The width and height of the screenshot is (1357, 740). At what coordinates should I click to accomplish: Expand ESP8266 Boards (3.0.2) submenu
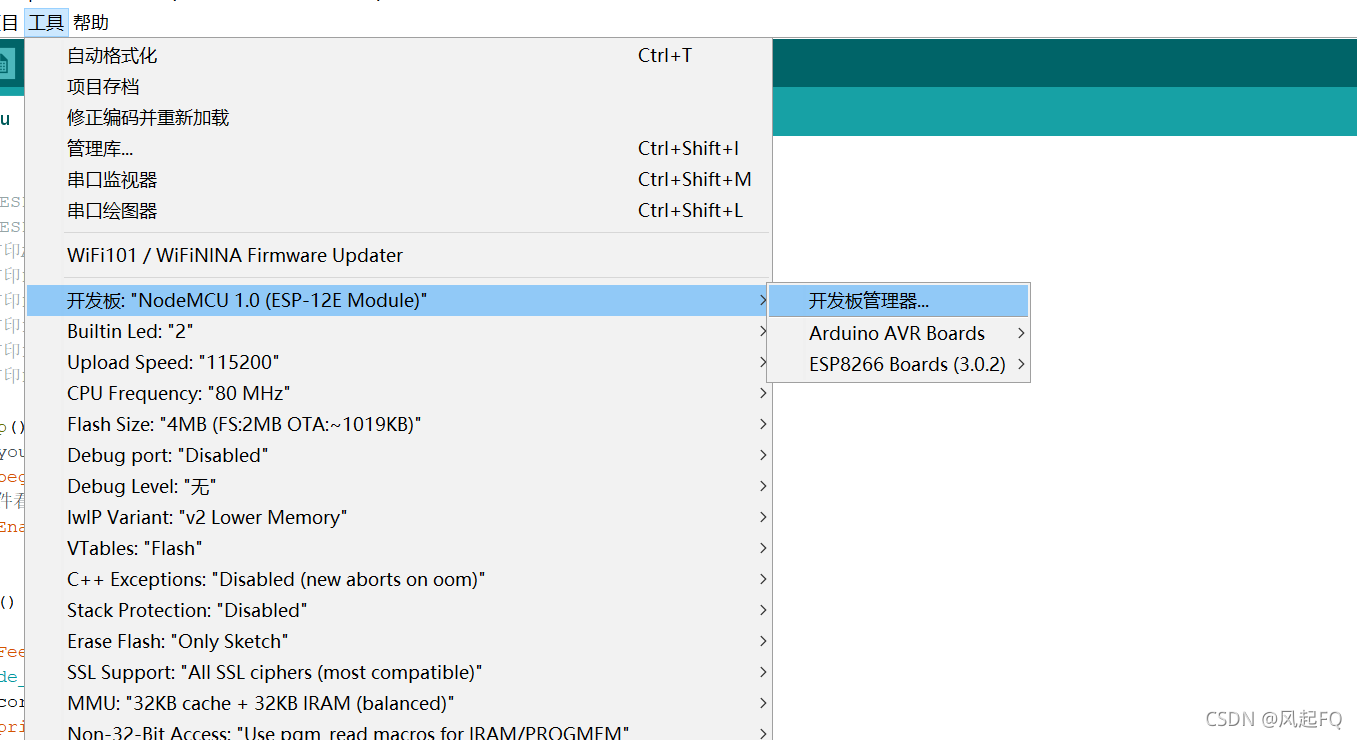(907, 364)
